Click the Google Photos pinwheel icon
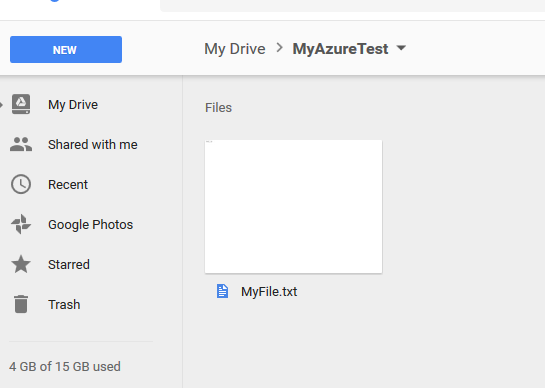Screen dimensions: 545x388 point(21,224)
